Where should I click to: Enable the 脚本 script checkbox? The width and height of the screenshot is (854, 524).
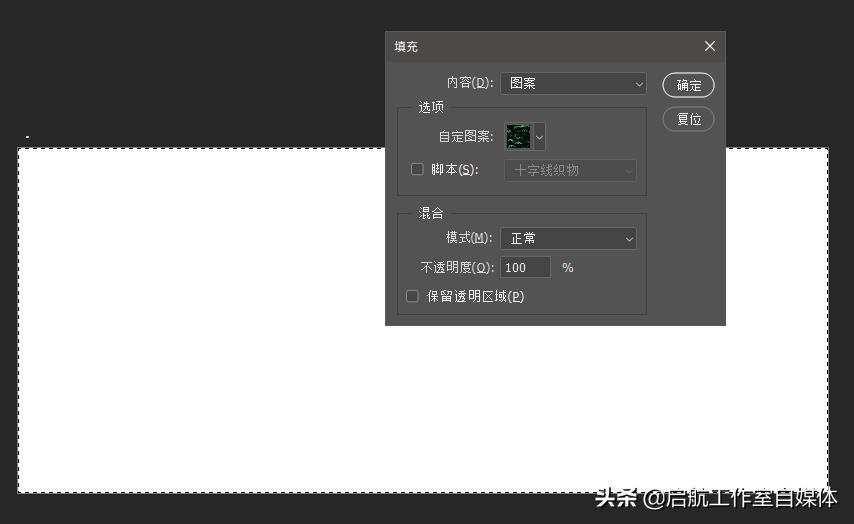coord(417,169)
